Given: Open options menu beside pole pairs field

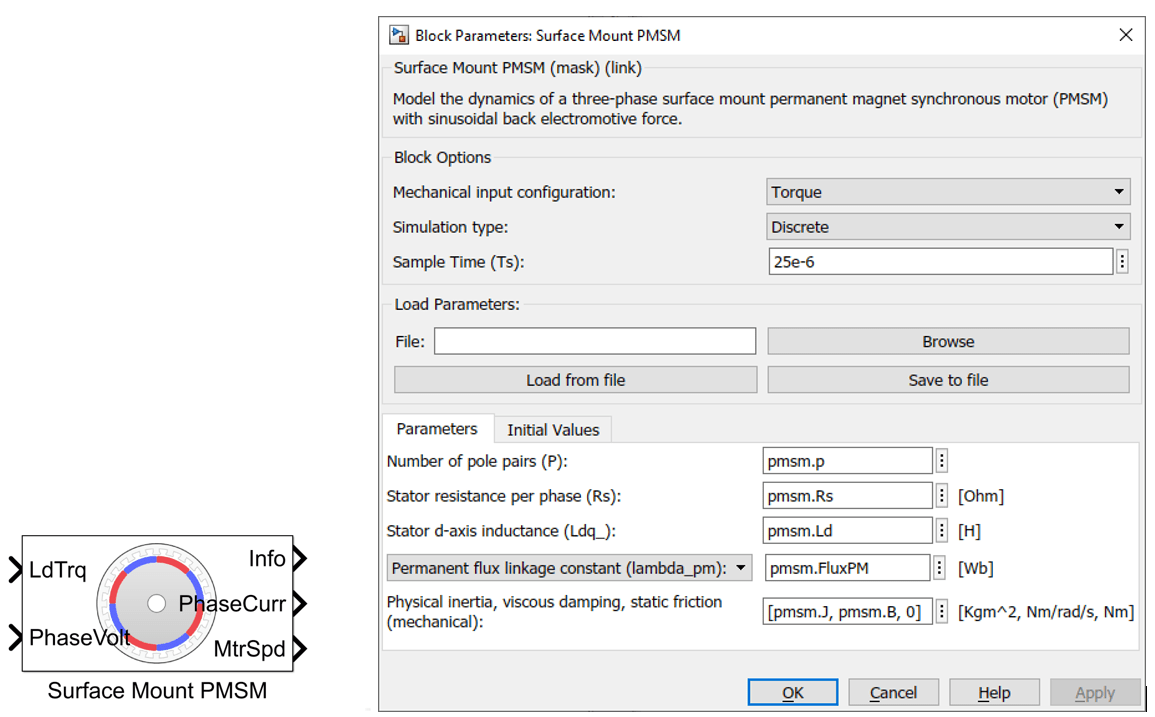Looking at the screenshot, I should click(941, 461).
